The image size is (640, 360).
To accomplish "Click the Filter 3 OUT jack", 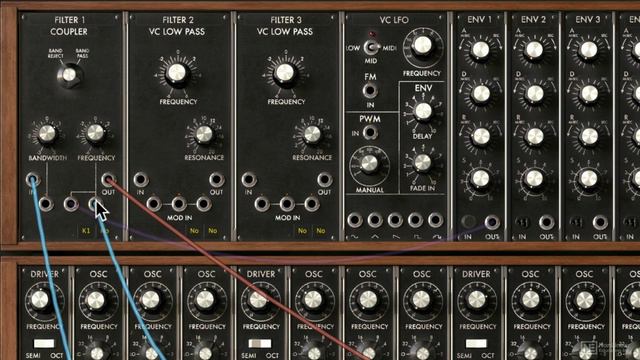I will 324,179.
